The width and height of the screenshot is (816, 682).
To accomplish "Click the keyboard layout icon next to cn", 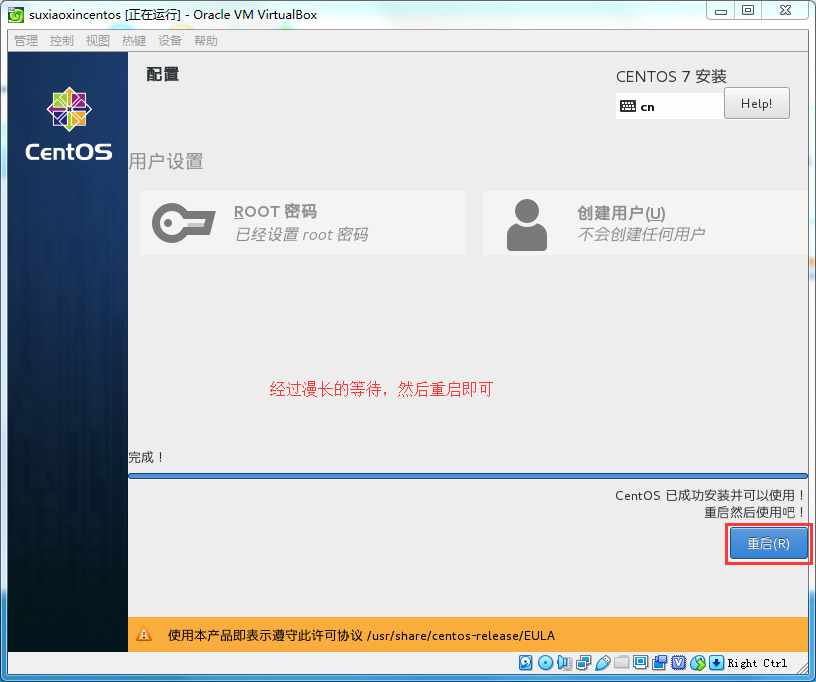I will pos(628,106).
